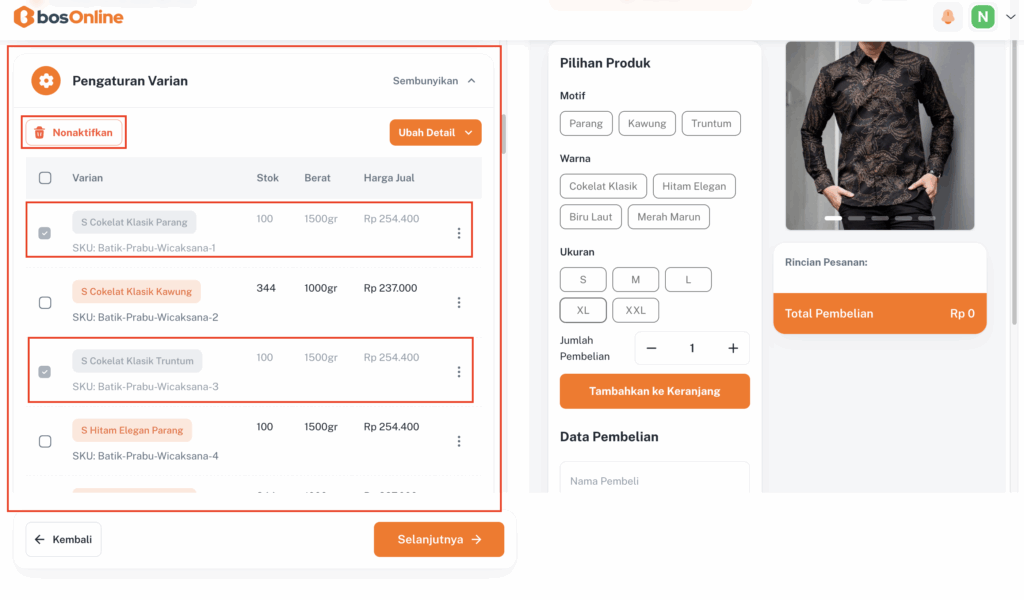This screenshot has height=600, width=1024.
Task: Toggle the select-all variants checkbox in header
Action: pyautogui.click(x=45, y=178)
